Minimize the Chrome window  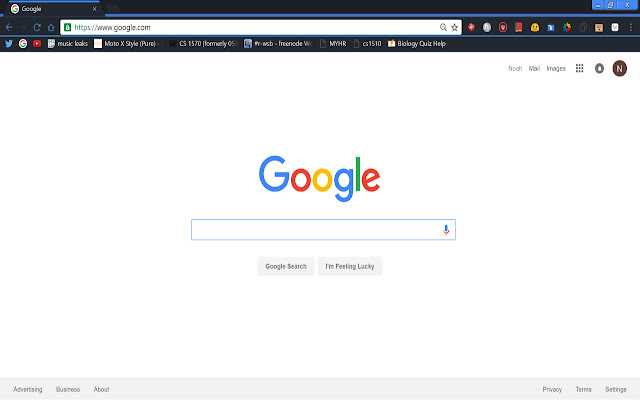[x=598, y=4]
